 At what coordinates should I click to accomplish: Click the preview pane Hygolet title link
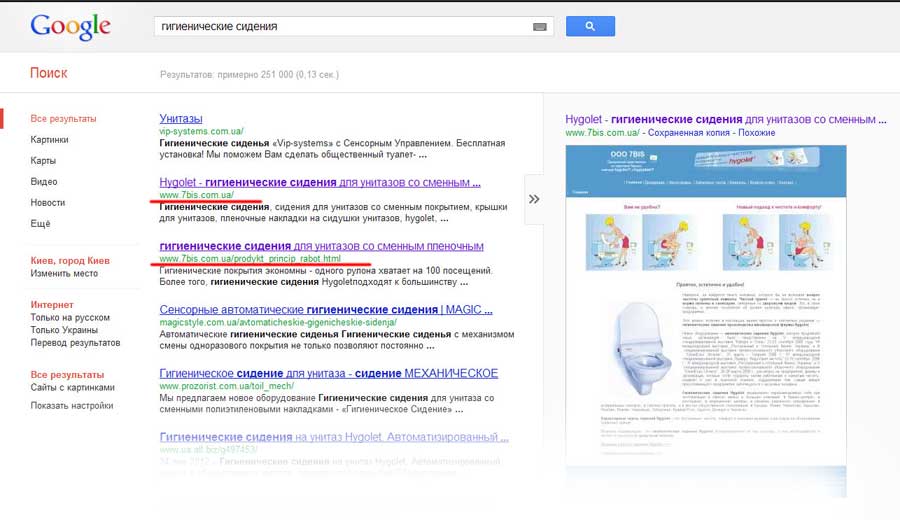[726, 119]
